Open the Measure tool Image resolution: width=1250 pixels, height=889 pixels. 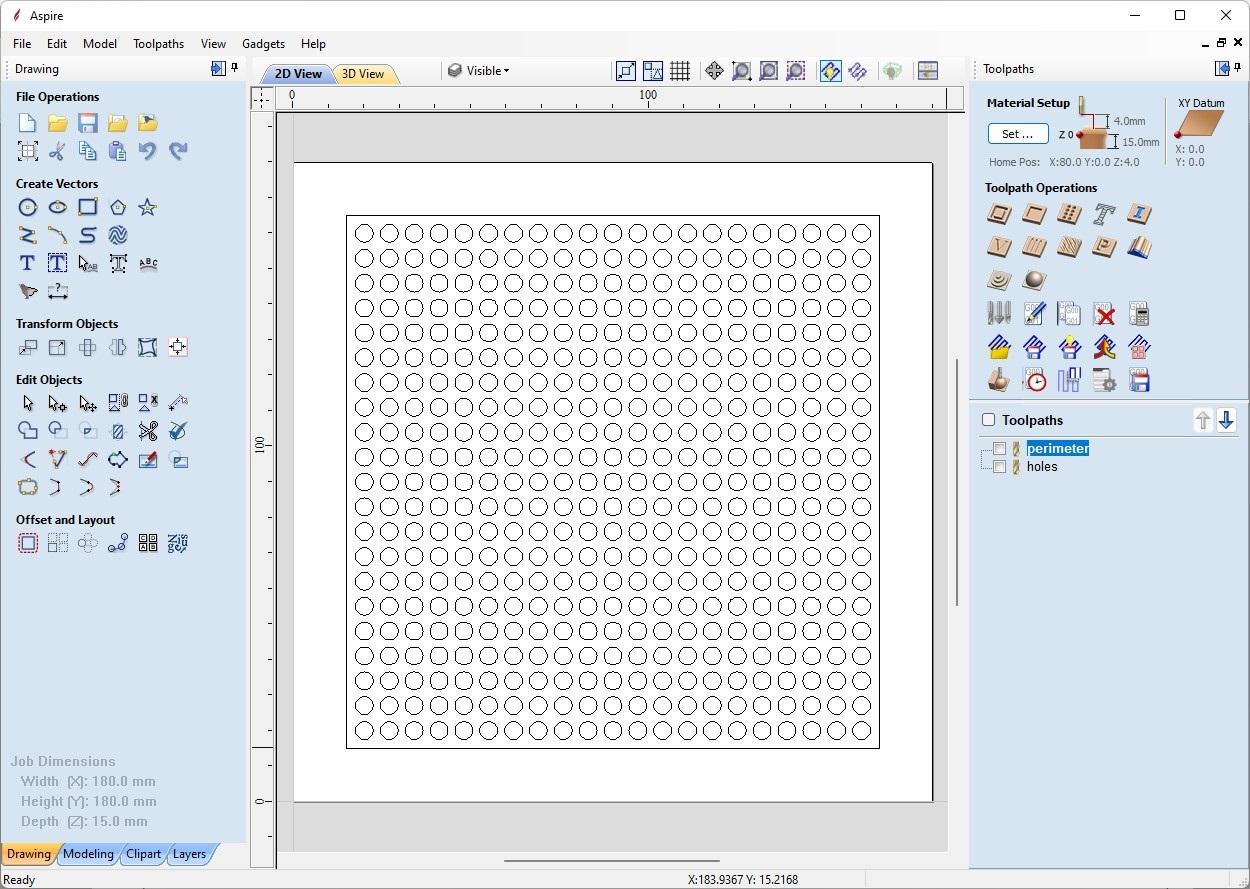point(178,403)
